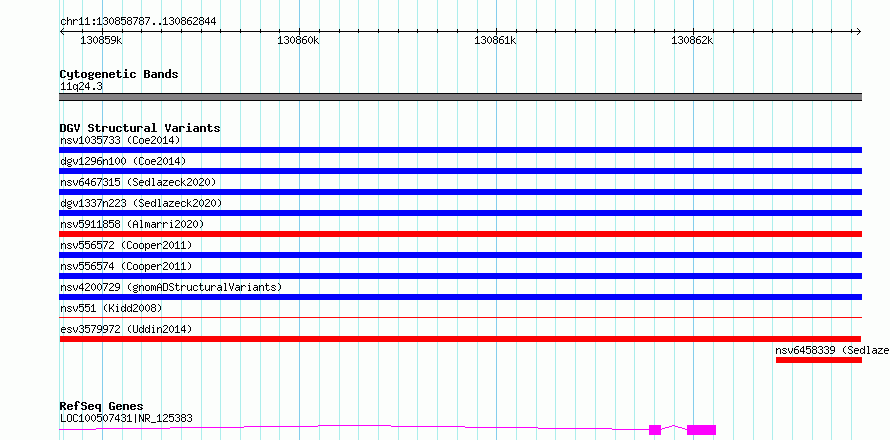
Task: Click the blue bar under dgv1337n223
Action: click(460, 213)
